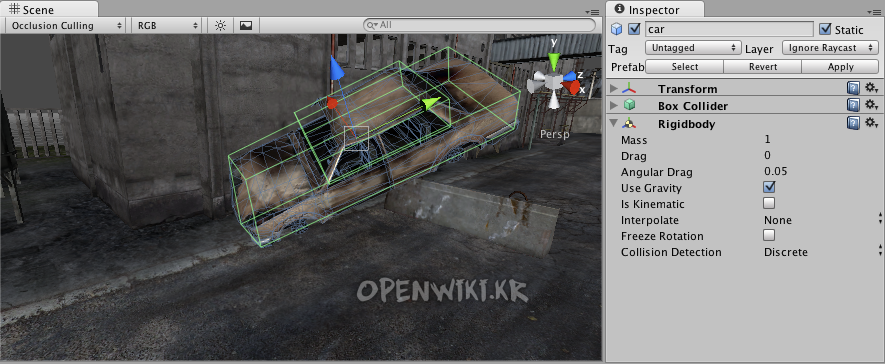
Task: Open the Transform component help icon
Action: point(853,89)
